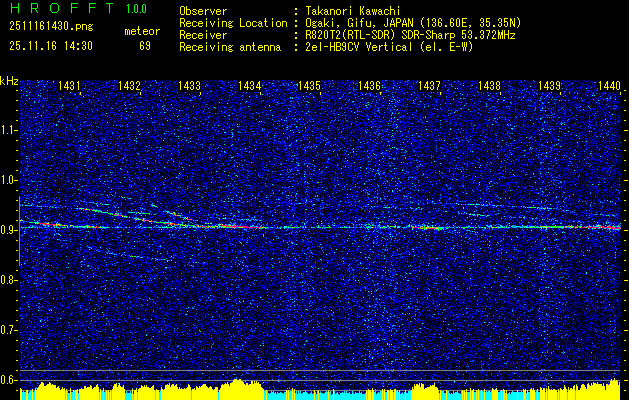The width and height of the screenshot is (629, 400).
Task: Click the 1437 time marker
Action: coord(429,85)
